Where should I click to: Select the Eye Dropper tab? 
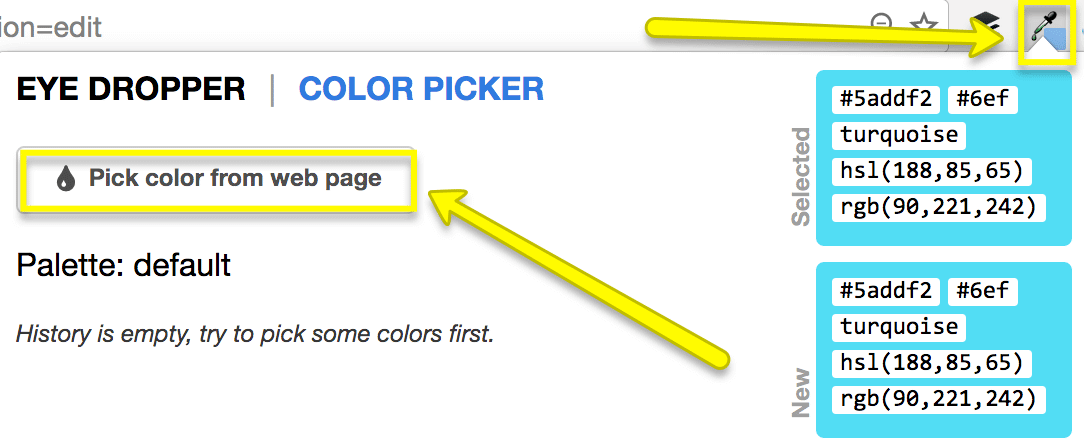coord(131,89)
